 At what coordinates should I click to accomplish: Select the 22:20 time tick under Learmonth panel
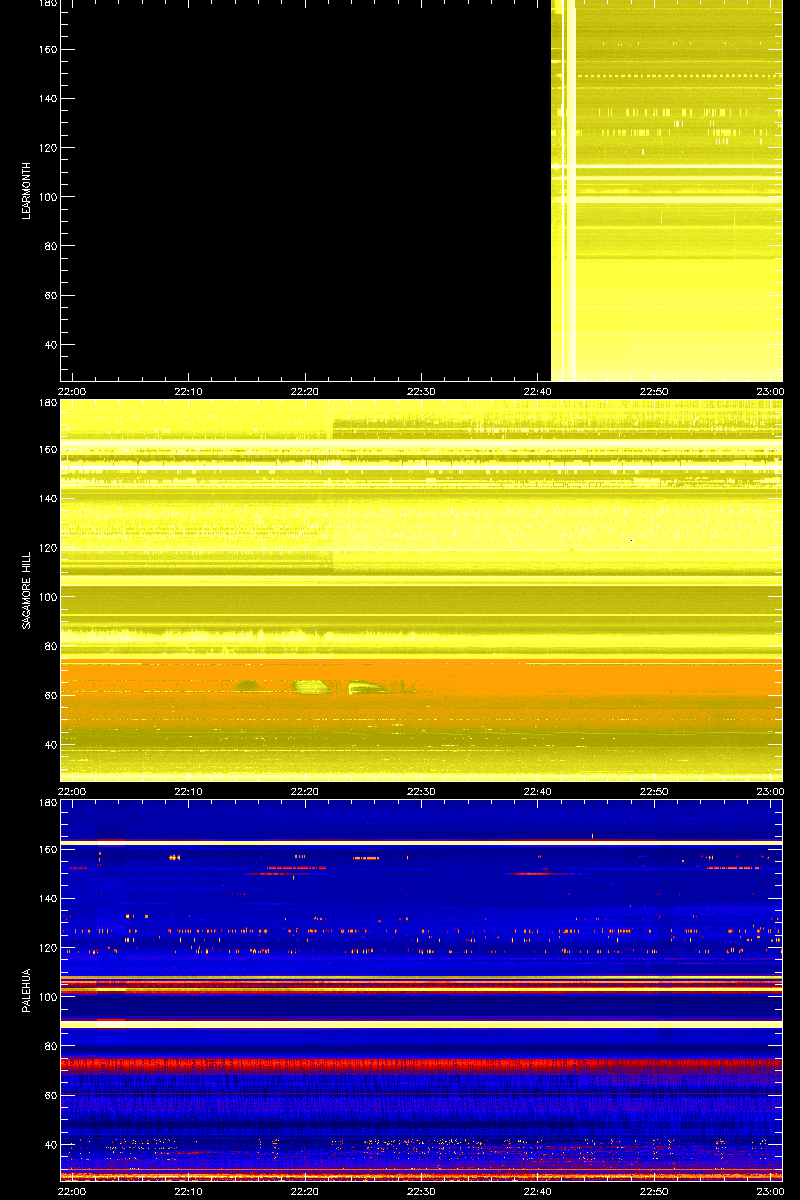point(305,391)
